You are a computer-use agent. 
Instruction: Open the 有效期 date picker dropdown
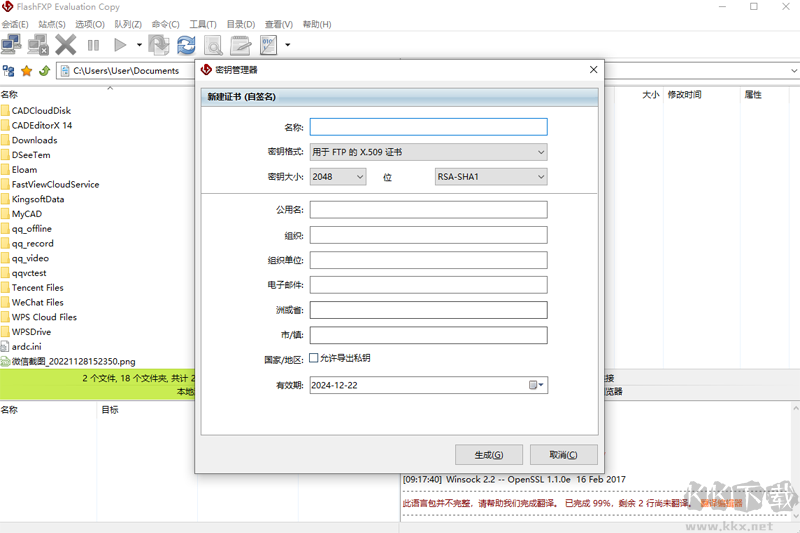(x=536, y=385)
